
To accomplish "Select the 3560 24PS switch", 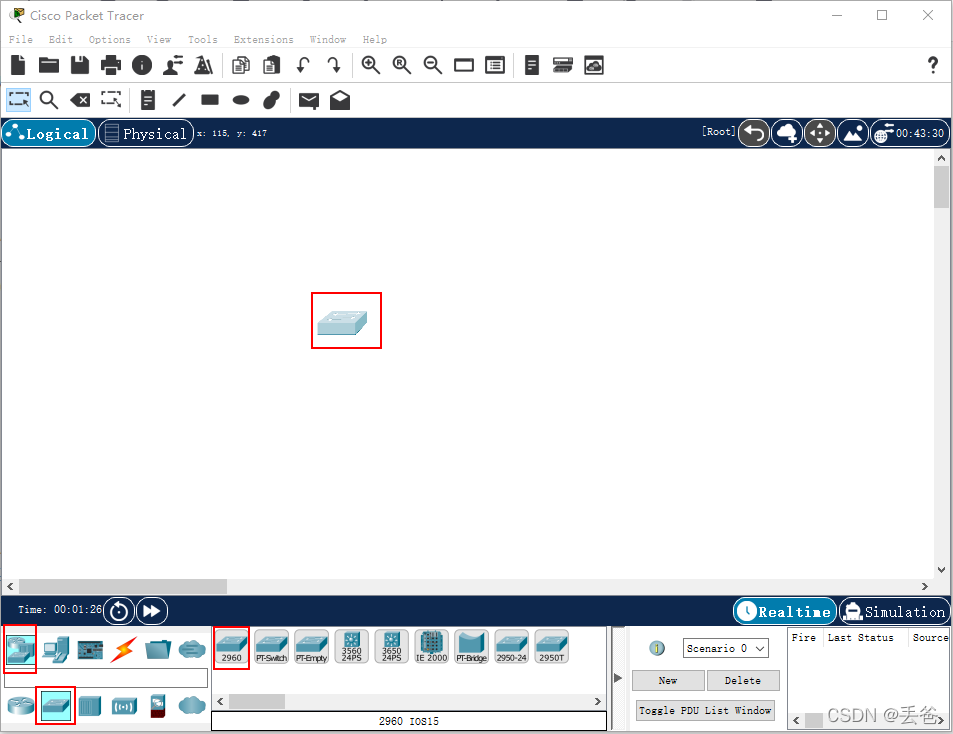I will pyautogui.click(x=352, y=648).
